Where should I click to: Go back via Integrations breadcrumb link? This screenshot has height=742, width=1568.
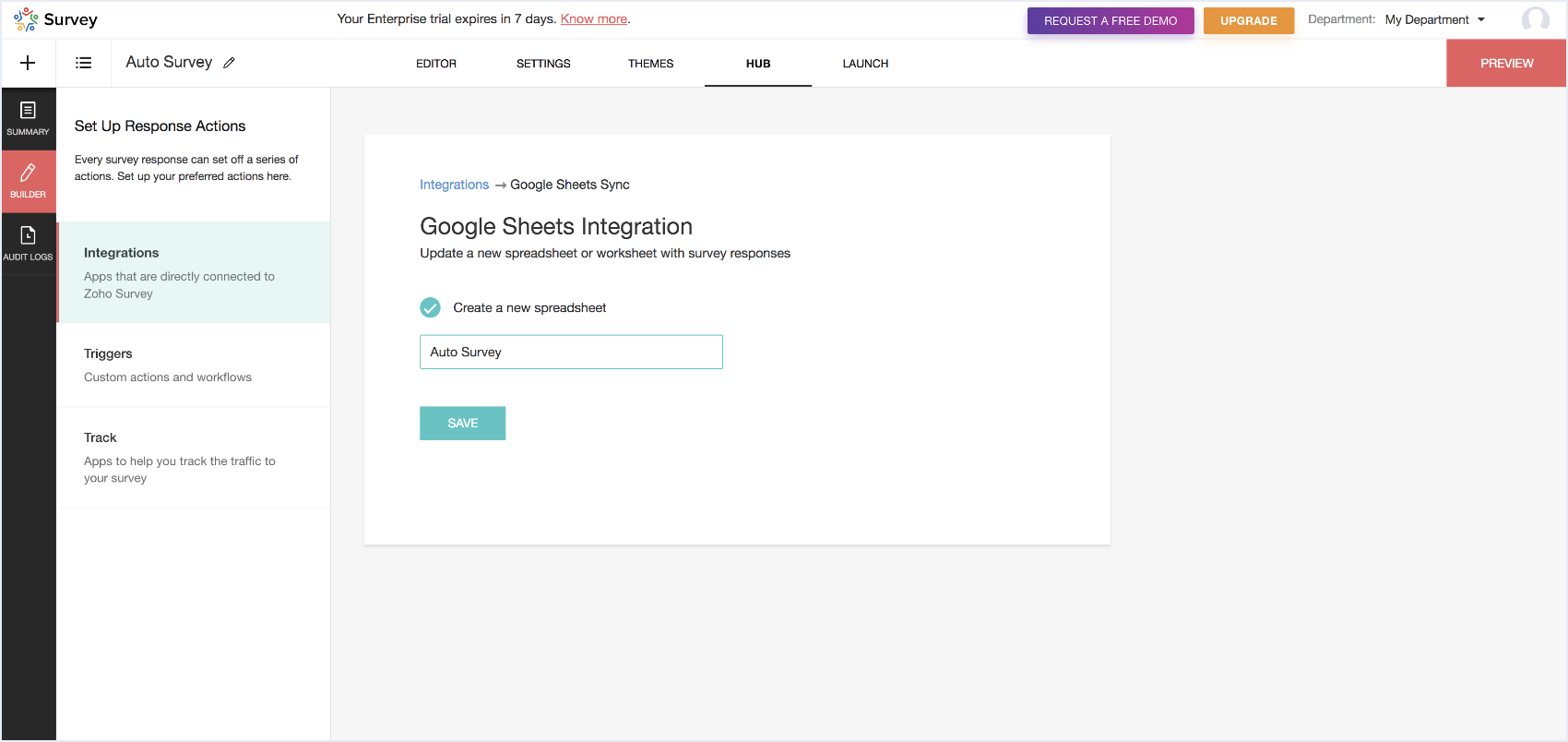tap(454, 185)
